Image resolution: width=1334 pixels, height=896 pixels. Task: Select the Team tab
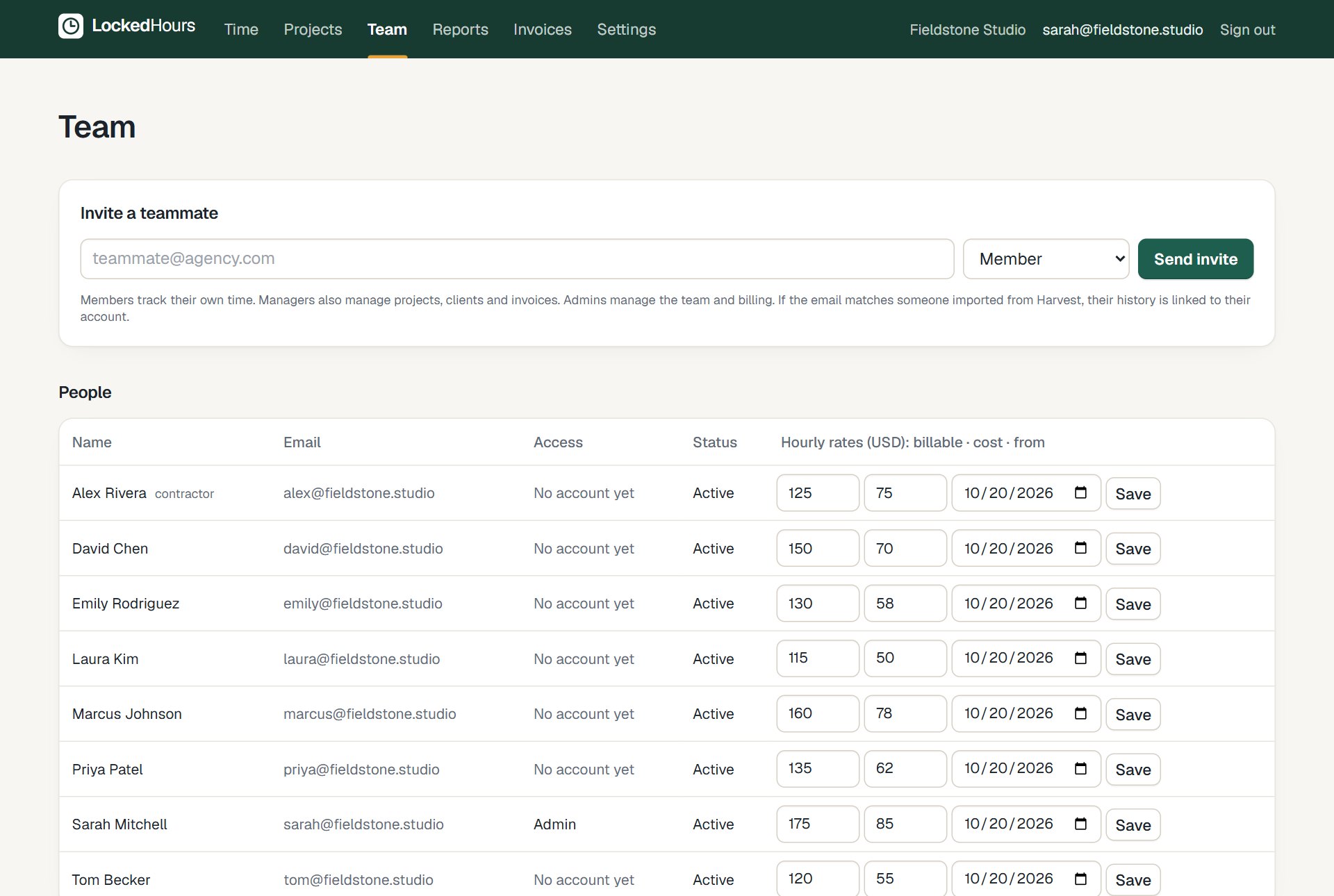click(387, 29)
